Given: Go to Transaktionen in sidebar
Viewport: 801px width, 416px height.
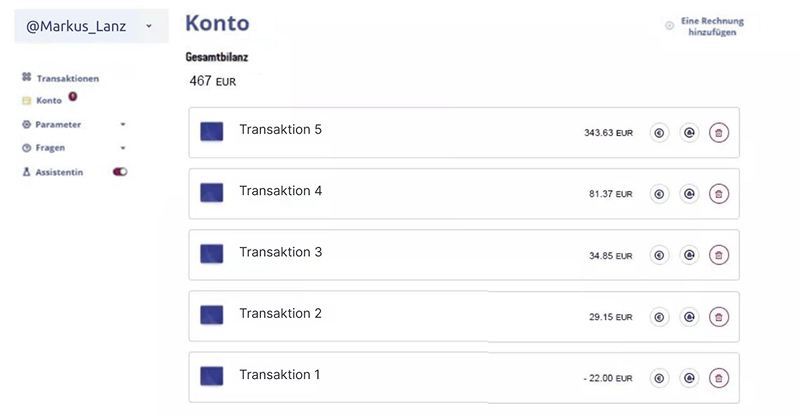Looking at the screenshot, I should [x=66, y=78].
